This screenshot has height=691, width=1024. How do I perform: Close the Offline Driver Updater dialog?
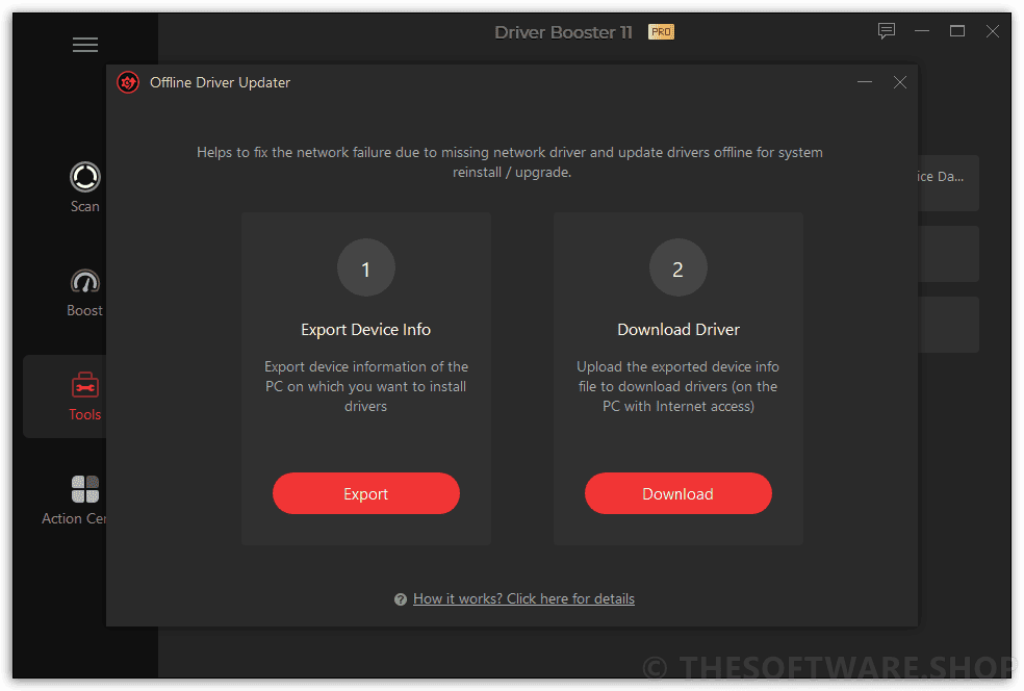(x=900, y=82)
